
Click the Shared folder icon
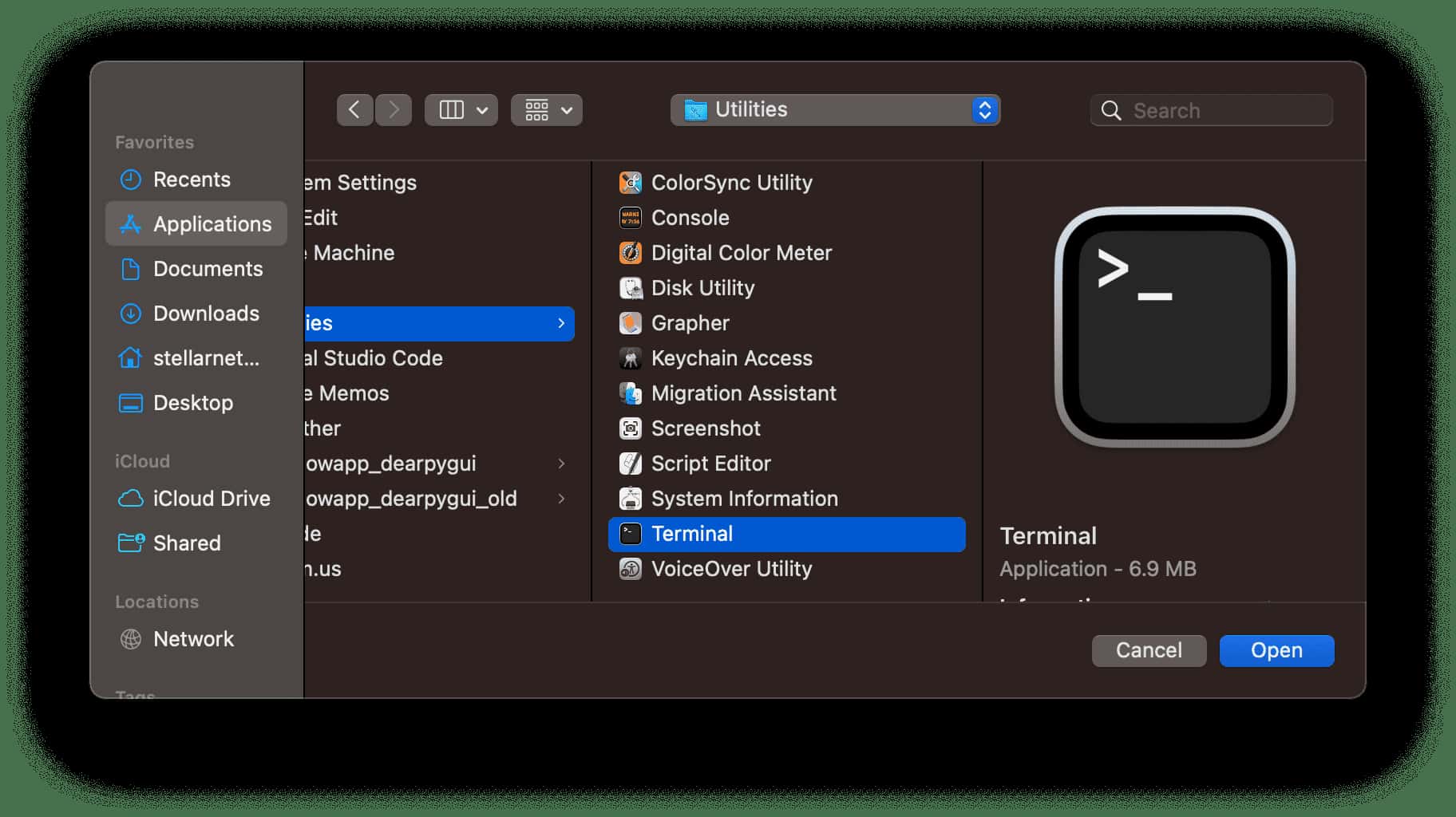click(131, 543)
